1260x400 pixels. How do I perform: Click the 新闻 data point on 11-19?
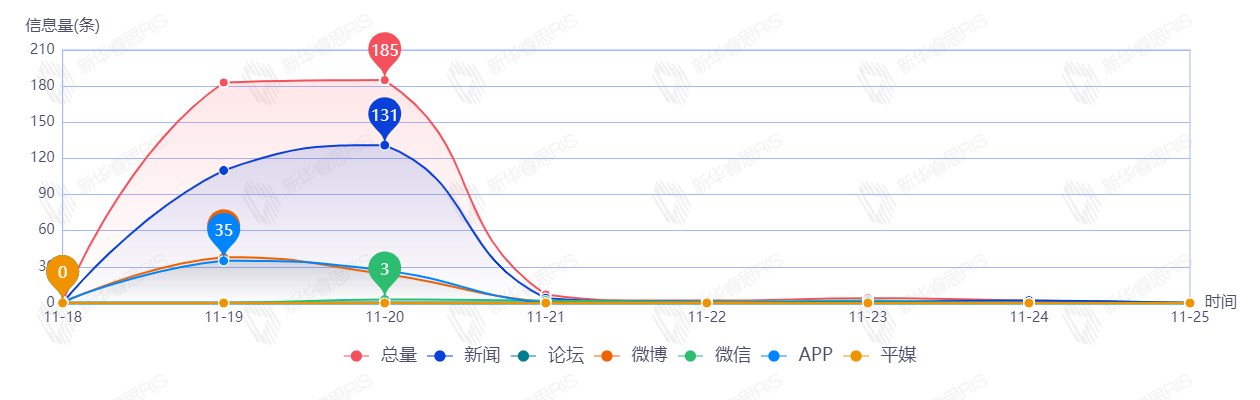click(x=224, y=170)
